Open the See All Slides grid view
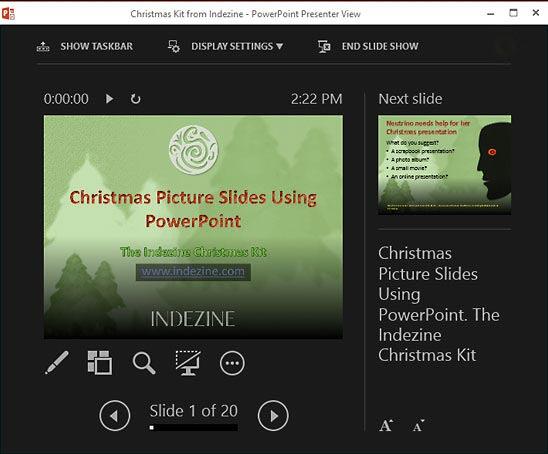548x454 pixels. 100,363
